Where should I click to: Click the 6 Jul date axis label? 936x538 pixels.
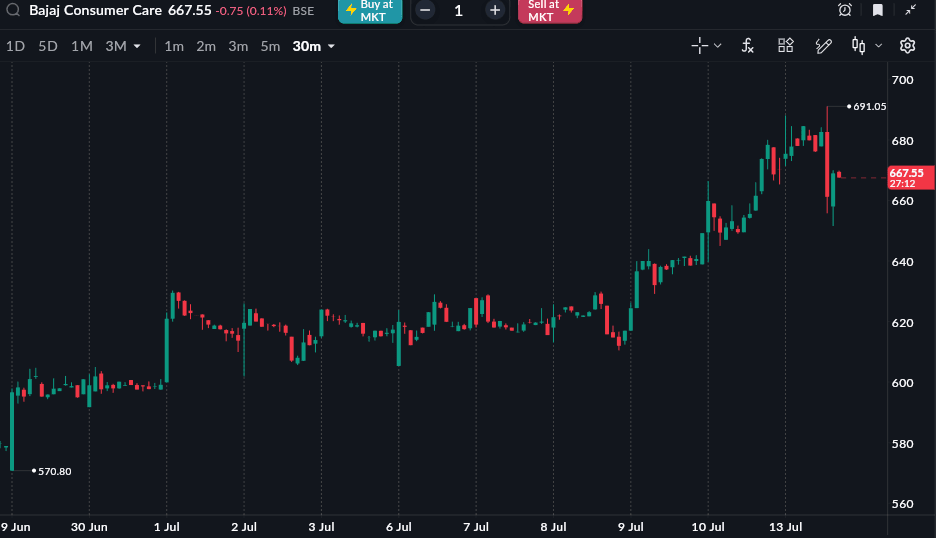pos(399,527)
